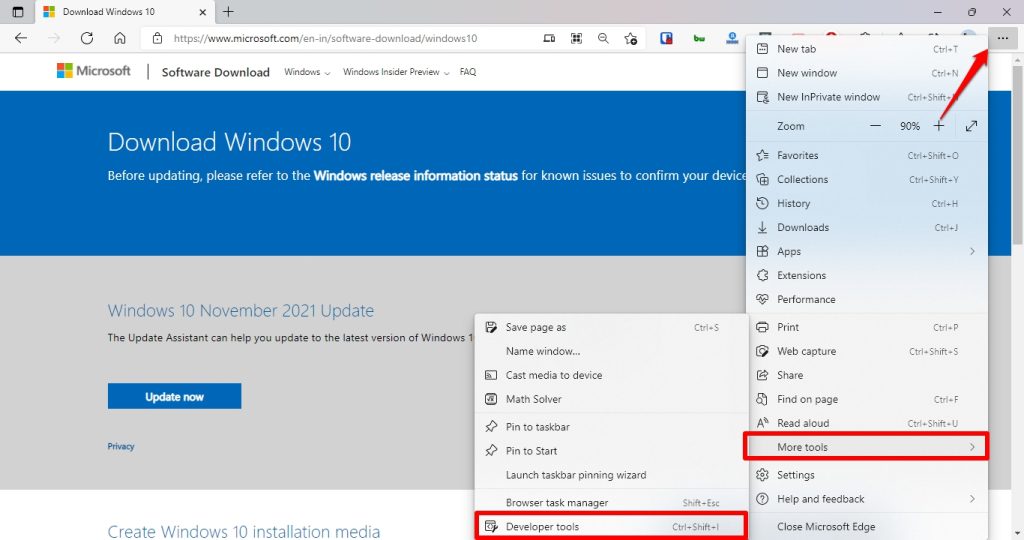Choose Close Microsoft Edge
The image size is (1024, 540).
click(866, 527)
